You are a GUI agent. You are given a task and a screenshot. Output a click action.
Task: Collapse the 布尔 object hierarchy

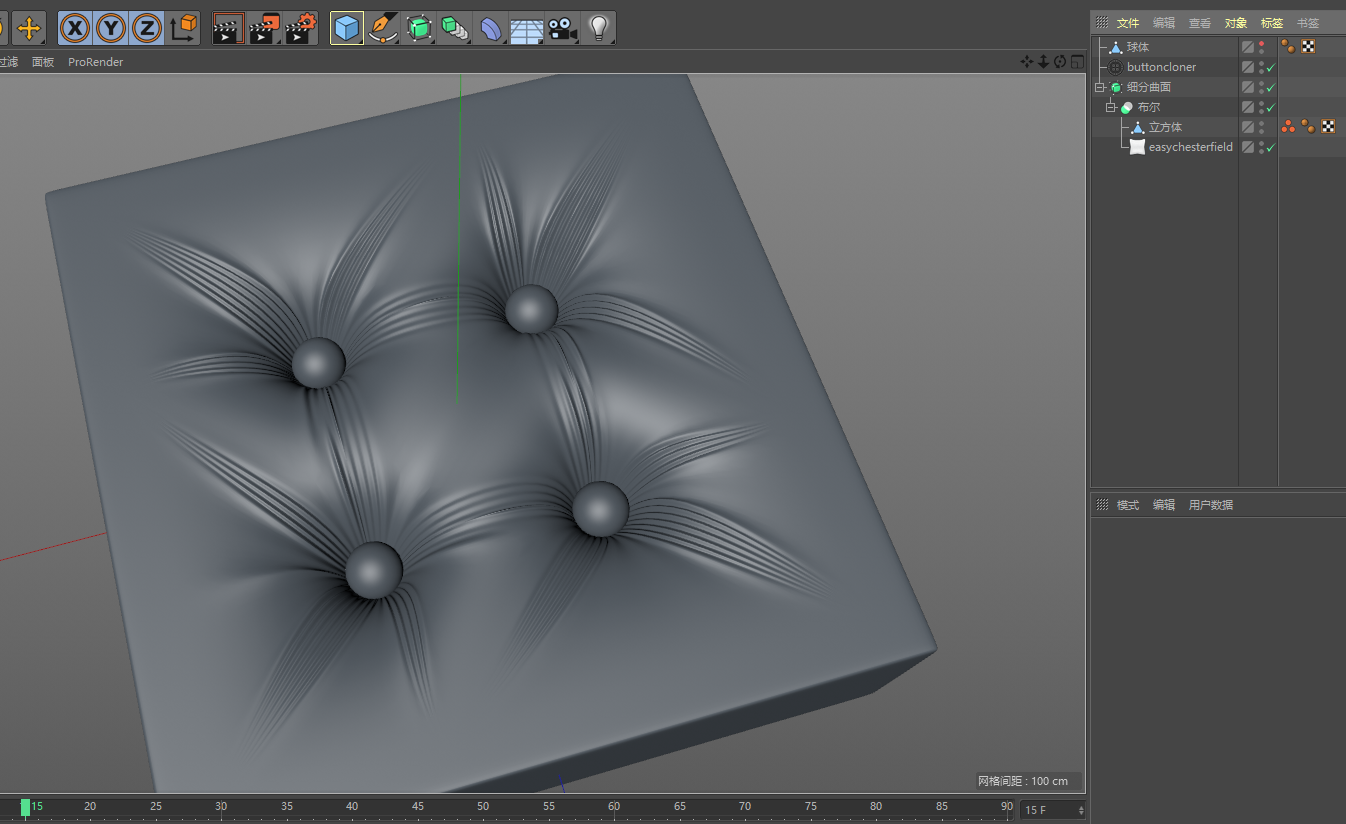[x=1111, y=108]
